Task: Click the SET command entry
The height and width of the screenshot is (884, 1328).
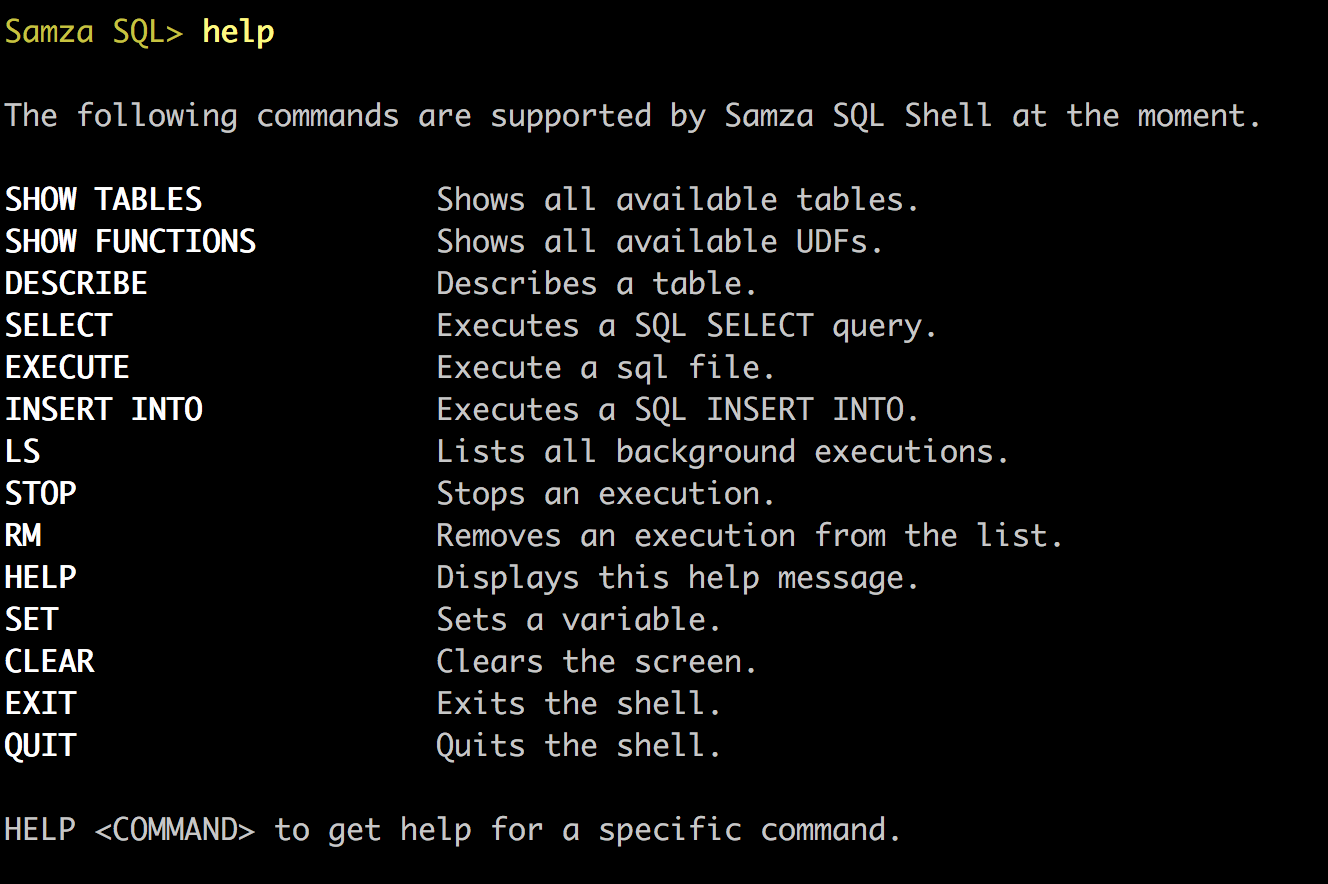Action: (31, 620)
